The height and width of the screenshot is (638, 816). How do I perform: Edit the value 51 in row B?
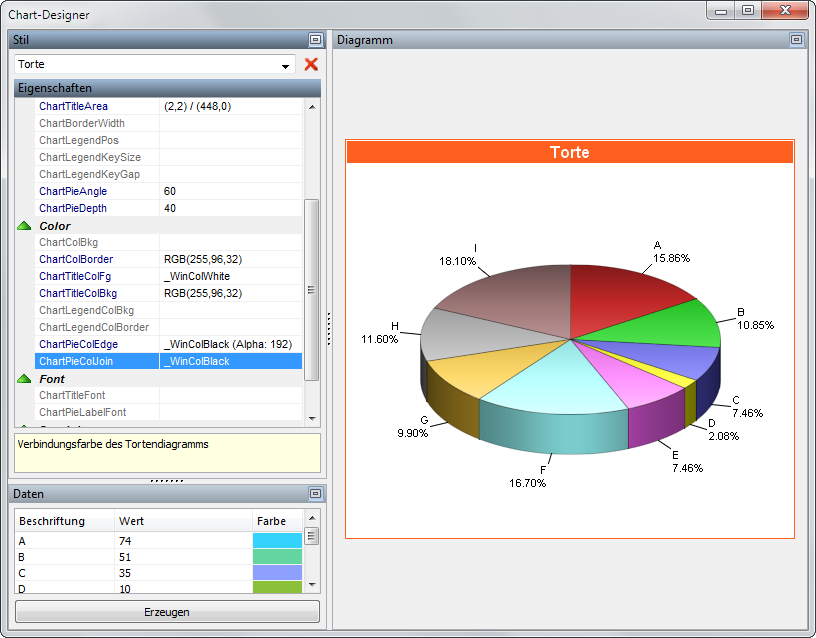[x=126, y=557]
